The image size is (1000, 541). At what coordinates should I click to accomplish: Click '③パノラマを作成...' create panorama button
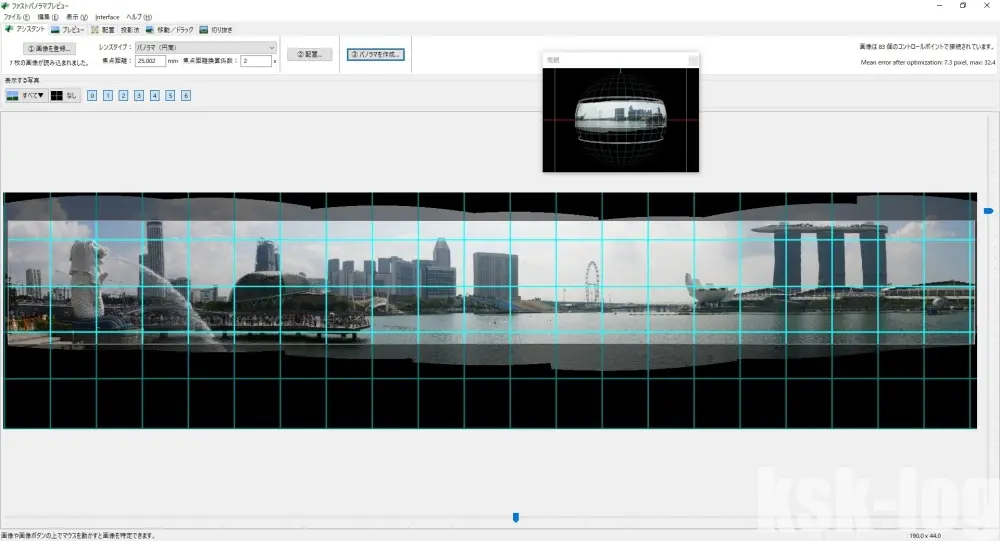click(x=376, y=54)
